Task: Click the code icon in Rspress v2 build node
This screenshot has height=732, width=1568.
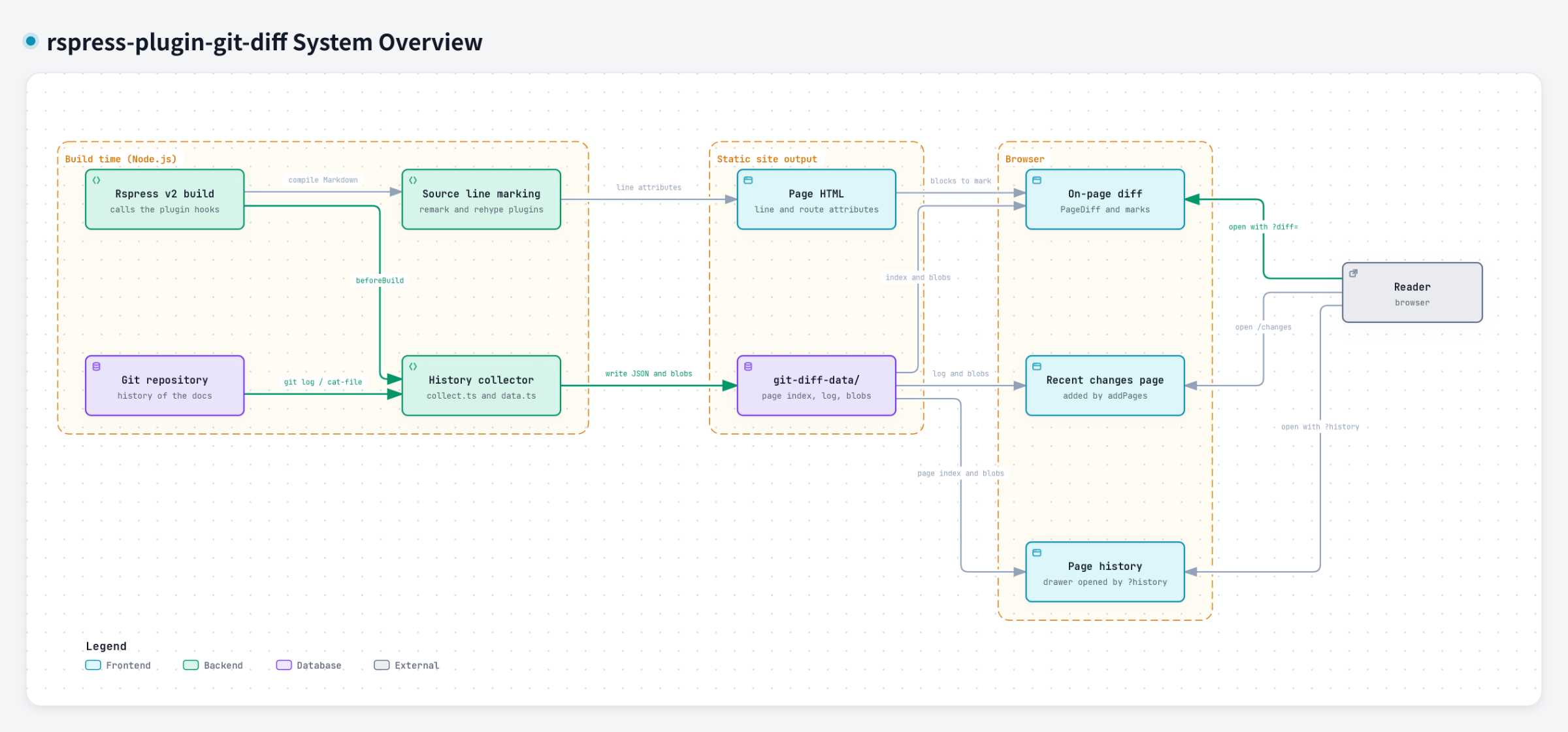Action: (96, 180)
